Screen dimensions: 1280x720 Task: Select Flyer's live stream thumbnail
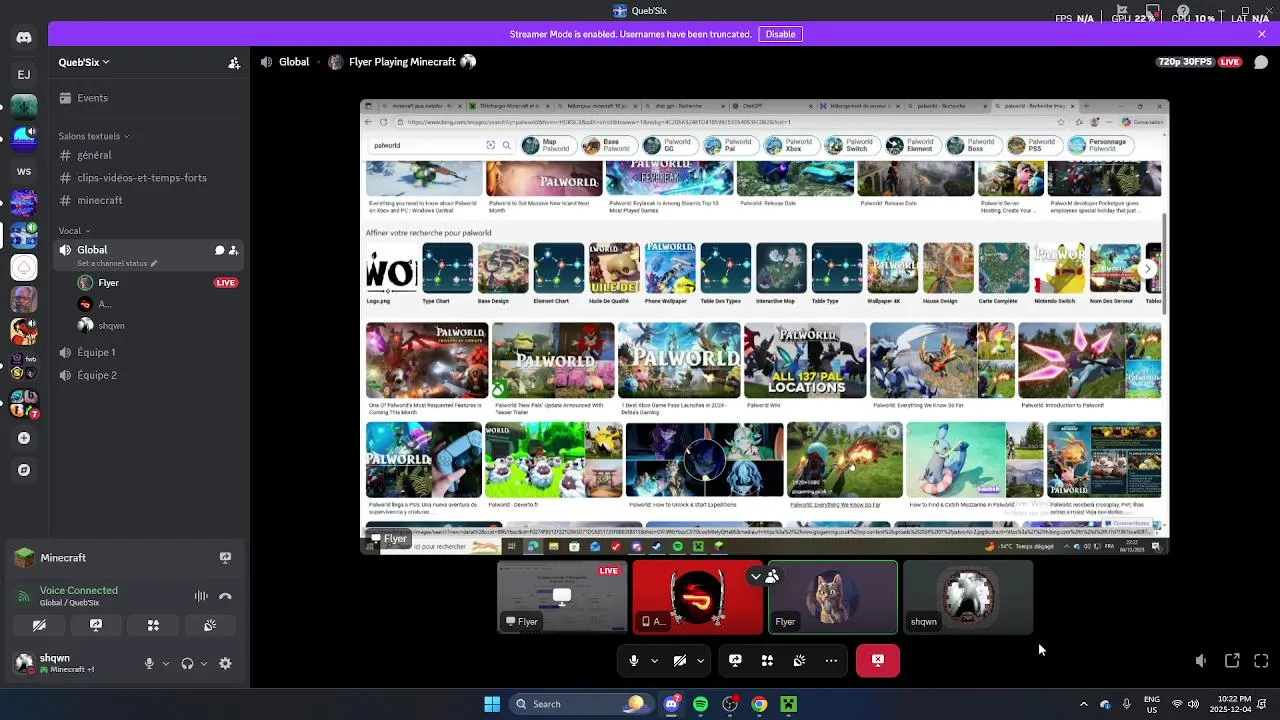pyautogui.click(x=563, y=597)
